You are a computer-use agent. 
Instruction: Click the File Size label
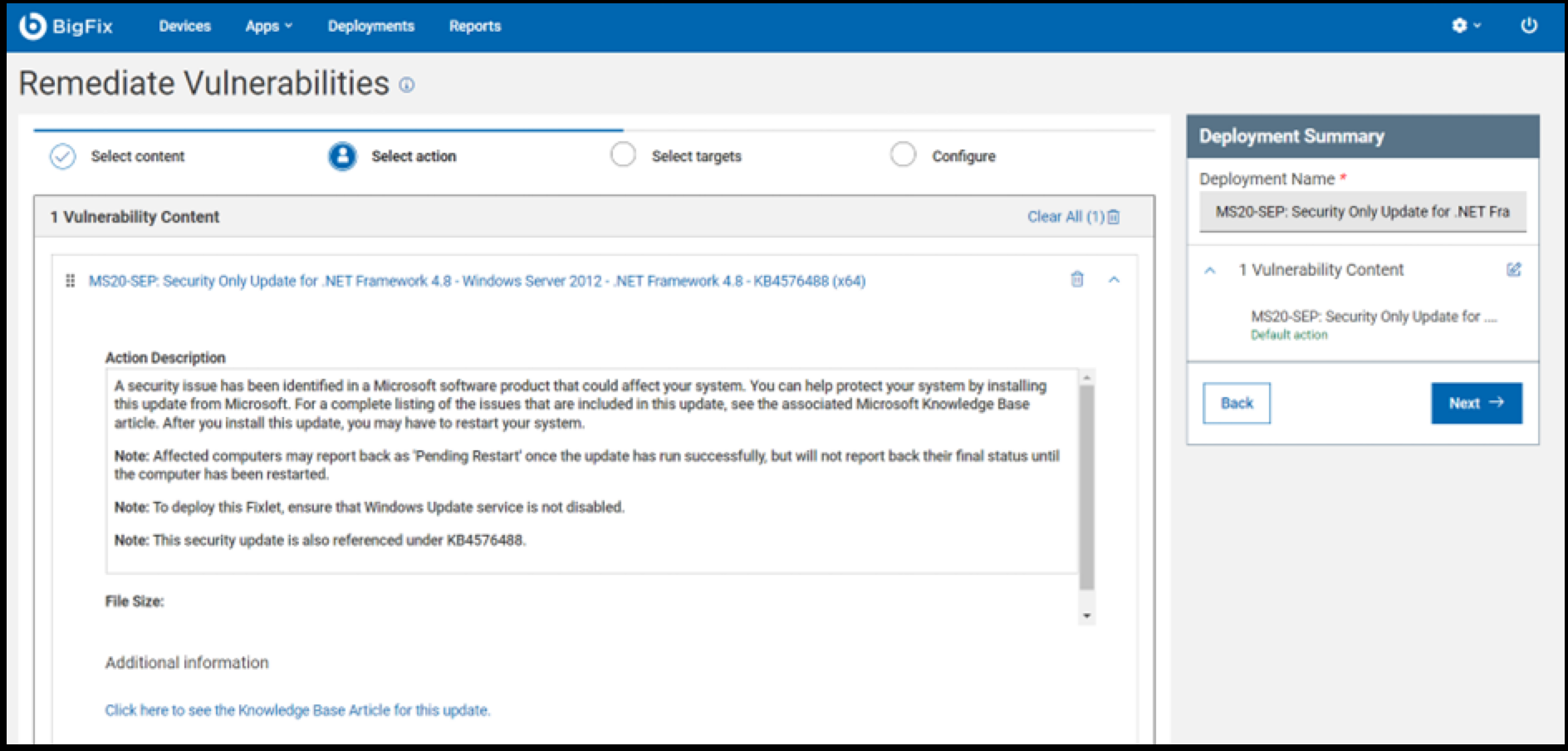coord(135,601)
